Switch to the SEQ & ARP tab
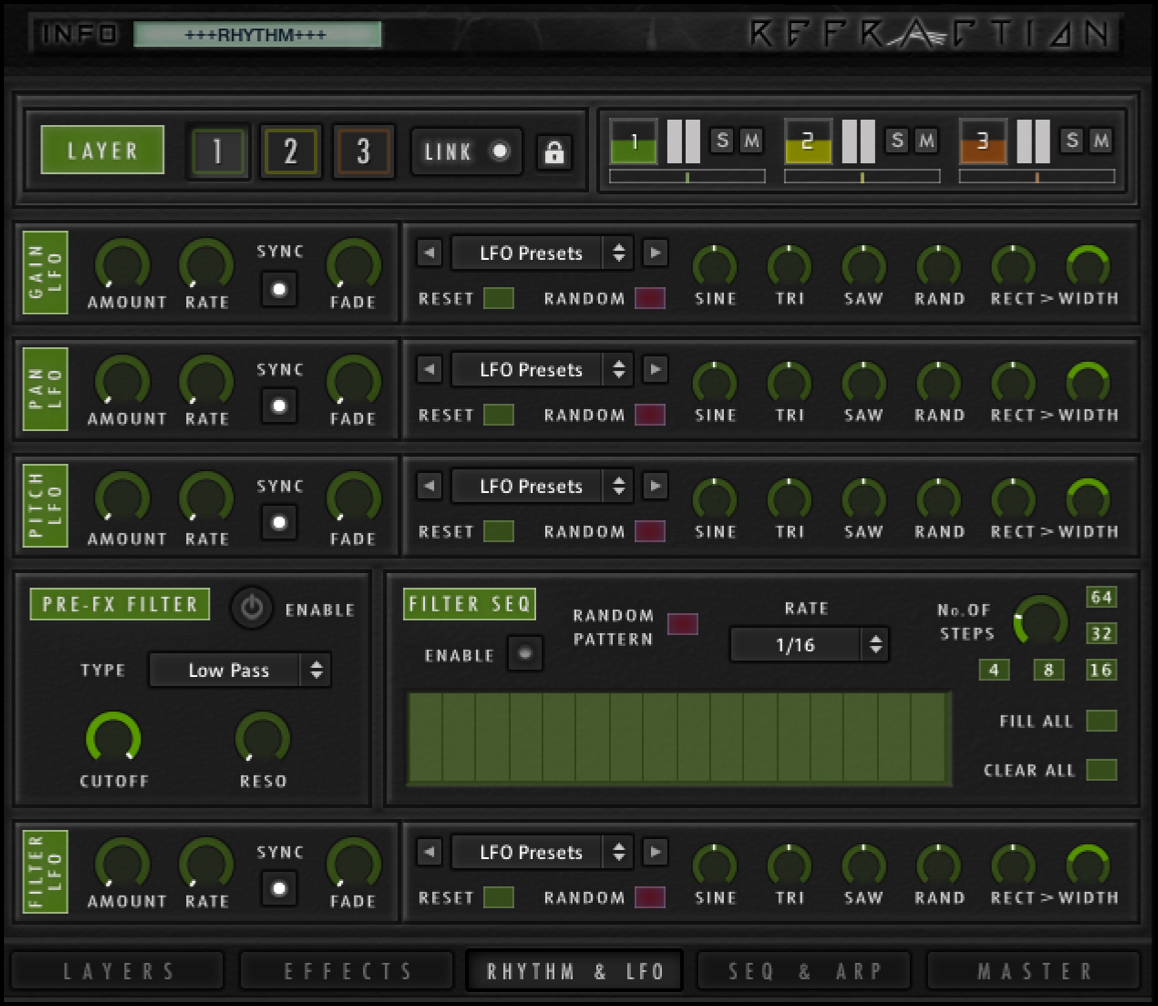 (804, 971)
